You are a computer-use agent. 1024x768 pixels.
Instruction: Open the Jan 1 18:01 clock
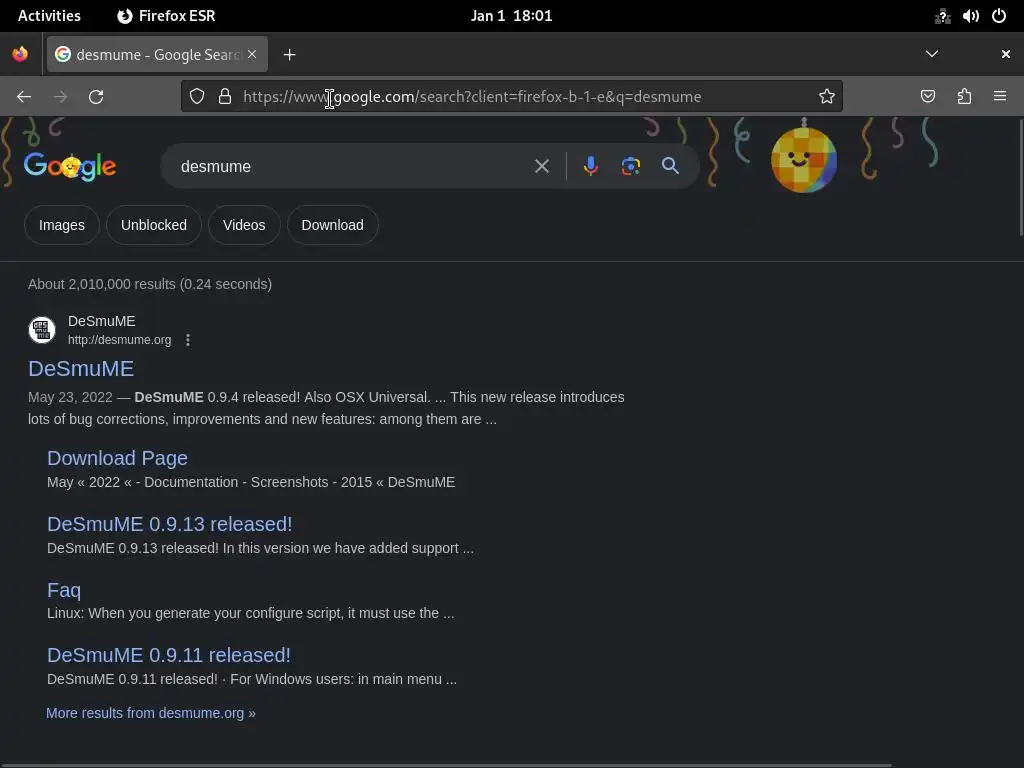tap(511, 16)
